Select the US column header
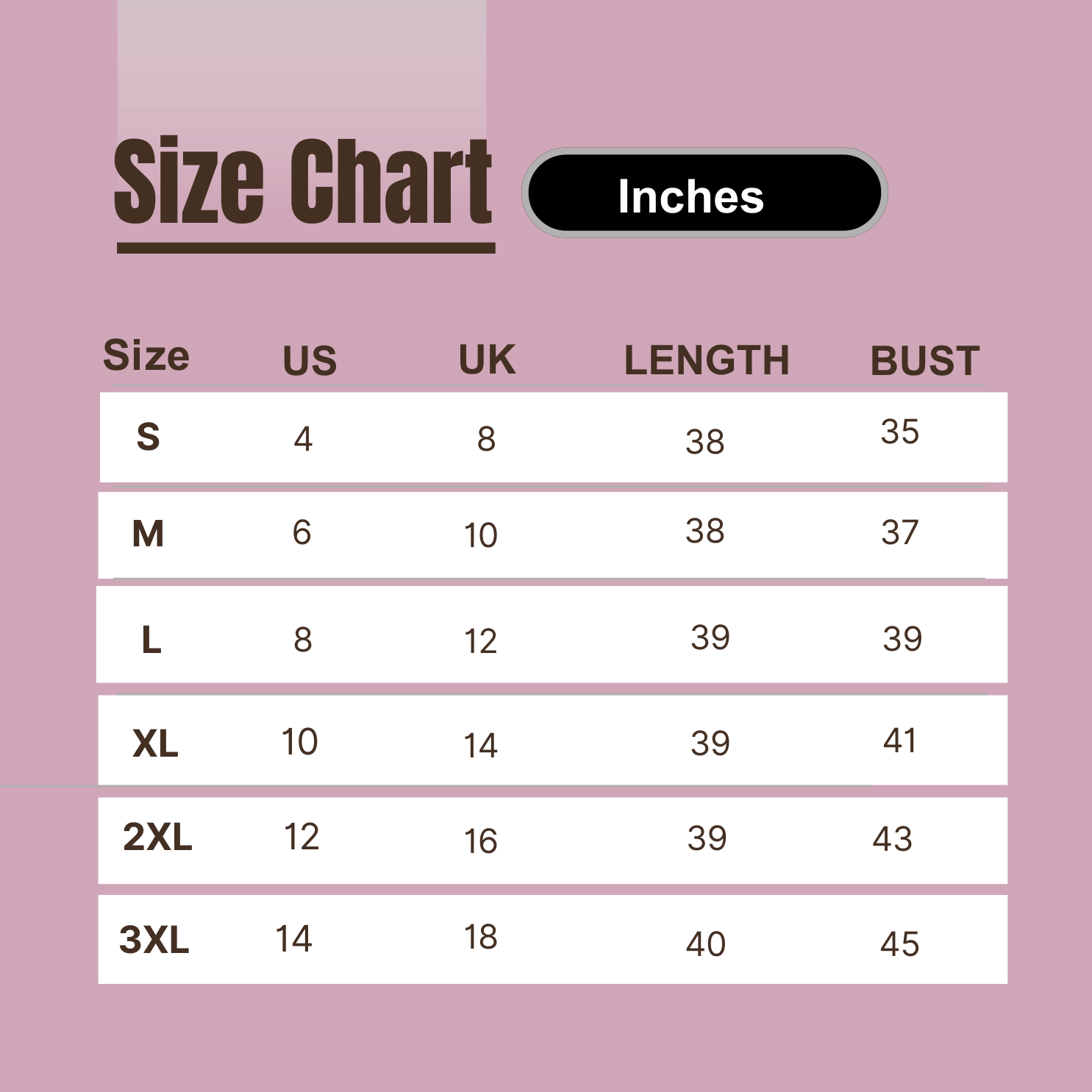Screen dimensions: 1092x1092 pos(310,360)
